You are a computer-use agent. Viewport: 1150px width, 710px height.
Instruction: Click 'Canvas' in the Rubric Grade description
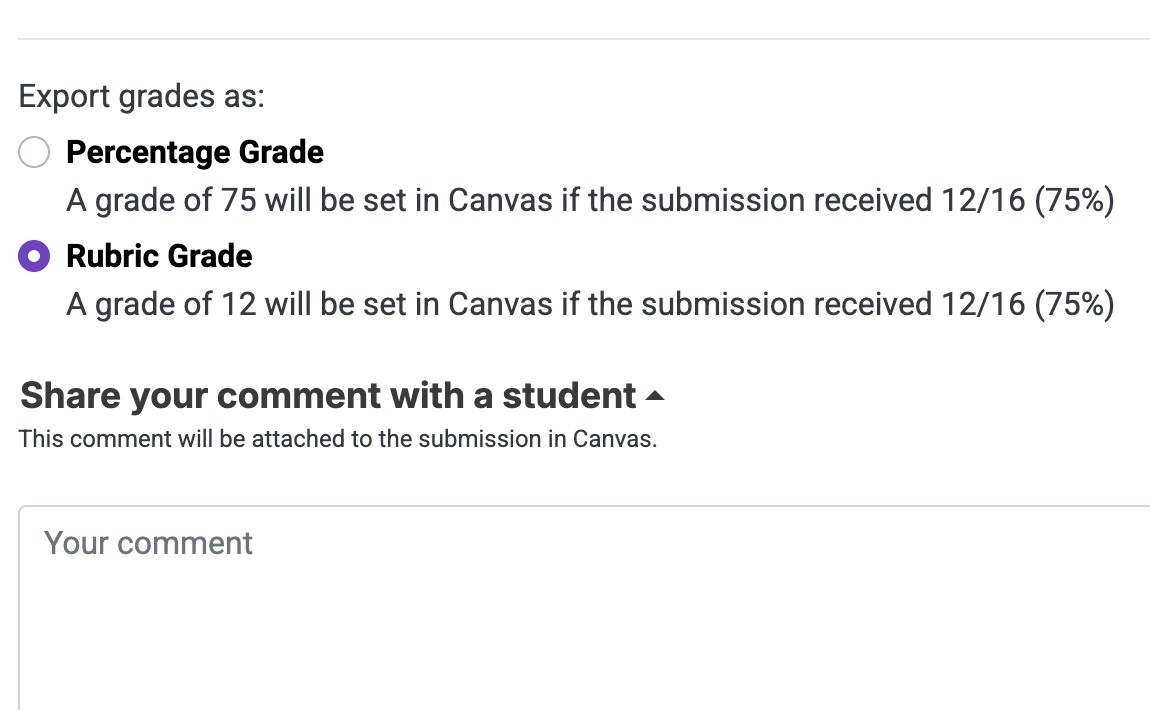[500, 304]
